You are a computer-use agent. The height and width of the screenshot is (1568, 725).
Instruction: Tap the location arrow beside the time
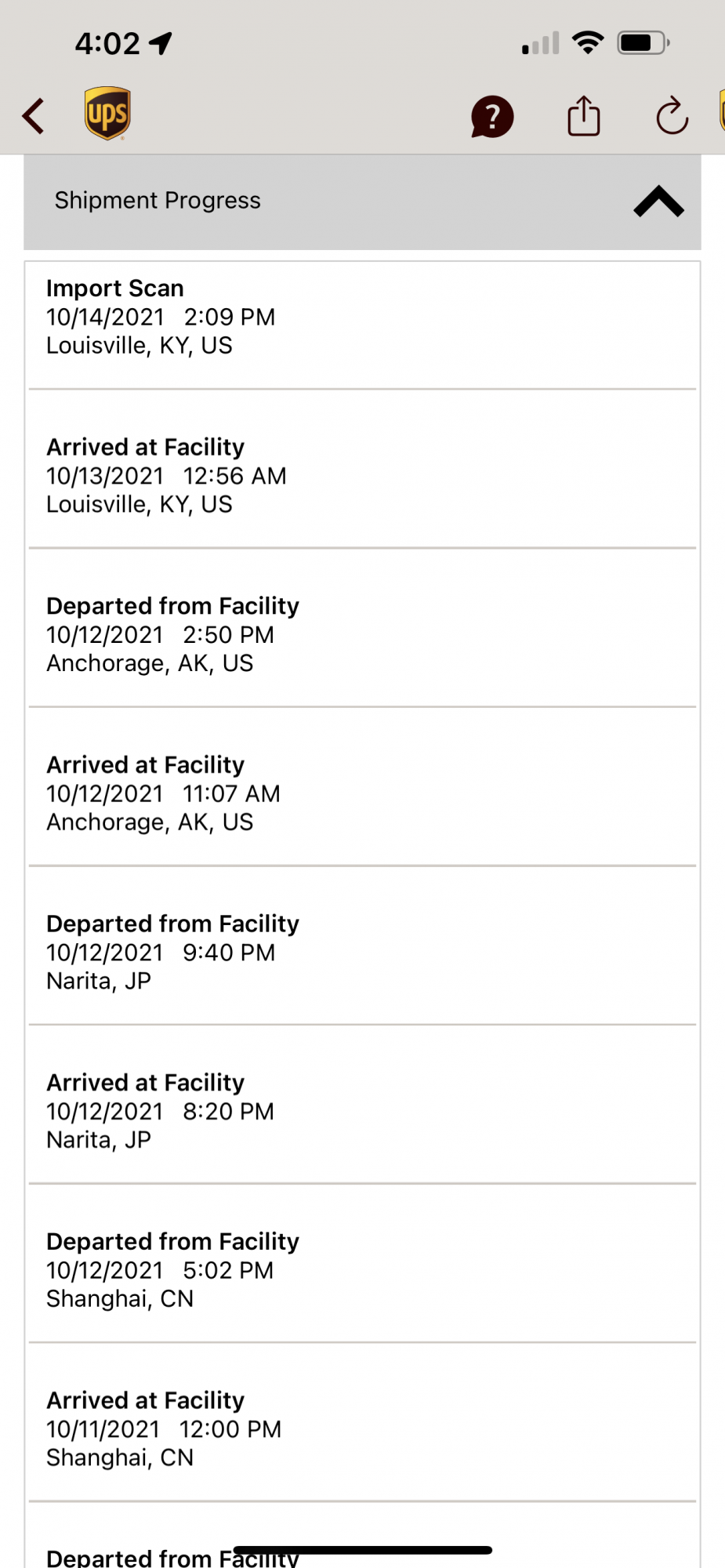pyautogui.click(x=161, y=43)
